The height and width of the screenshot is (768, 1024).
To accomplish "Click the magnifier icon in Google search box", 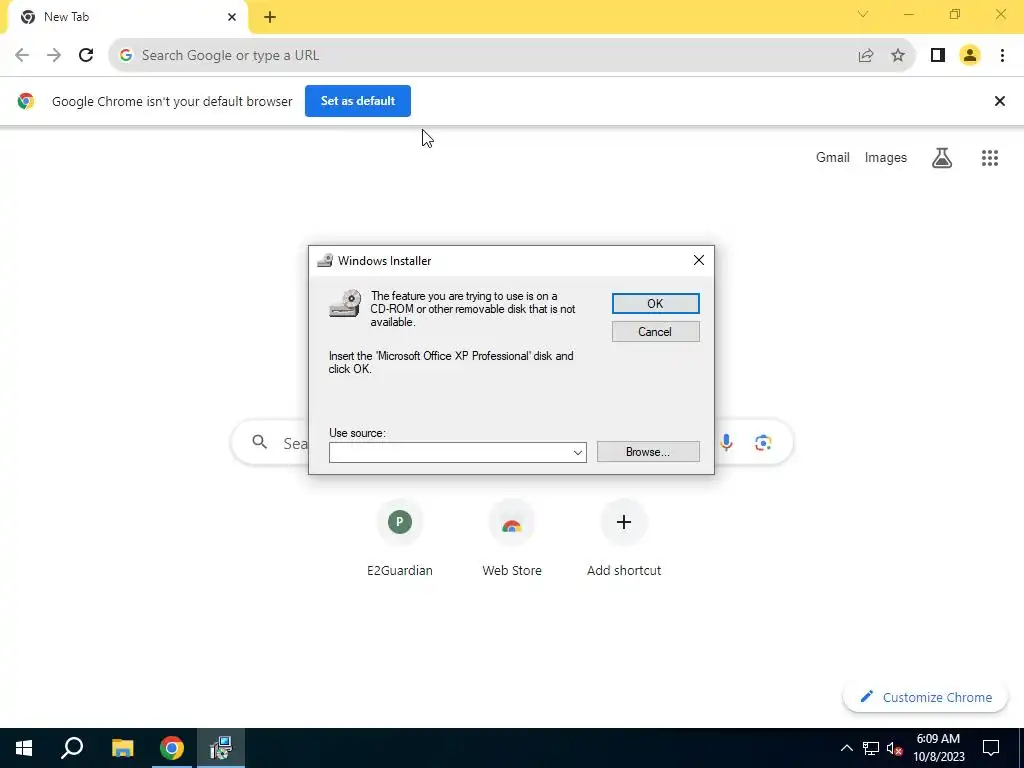I will [x=259, y=443].
